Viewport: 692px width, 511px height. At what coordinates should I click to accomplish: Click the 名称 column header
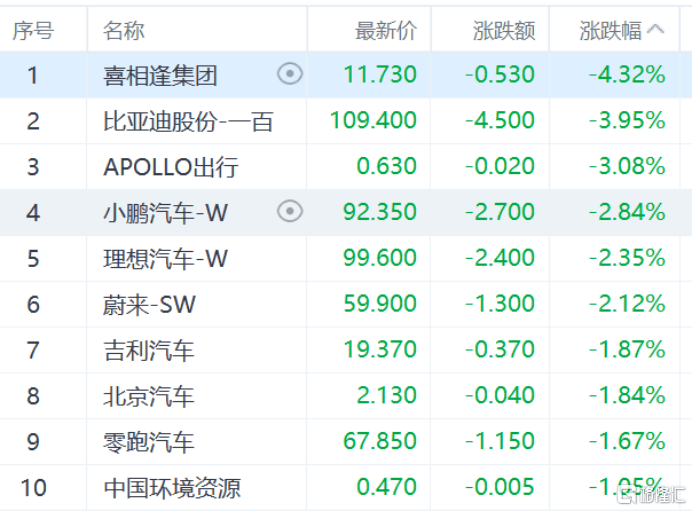(x=124, y=30)
